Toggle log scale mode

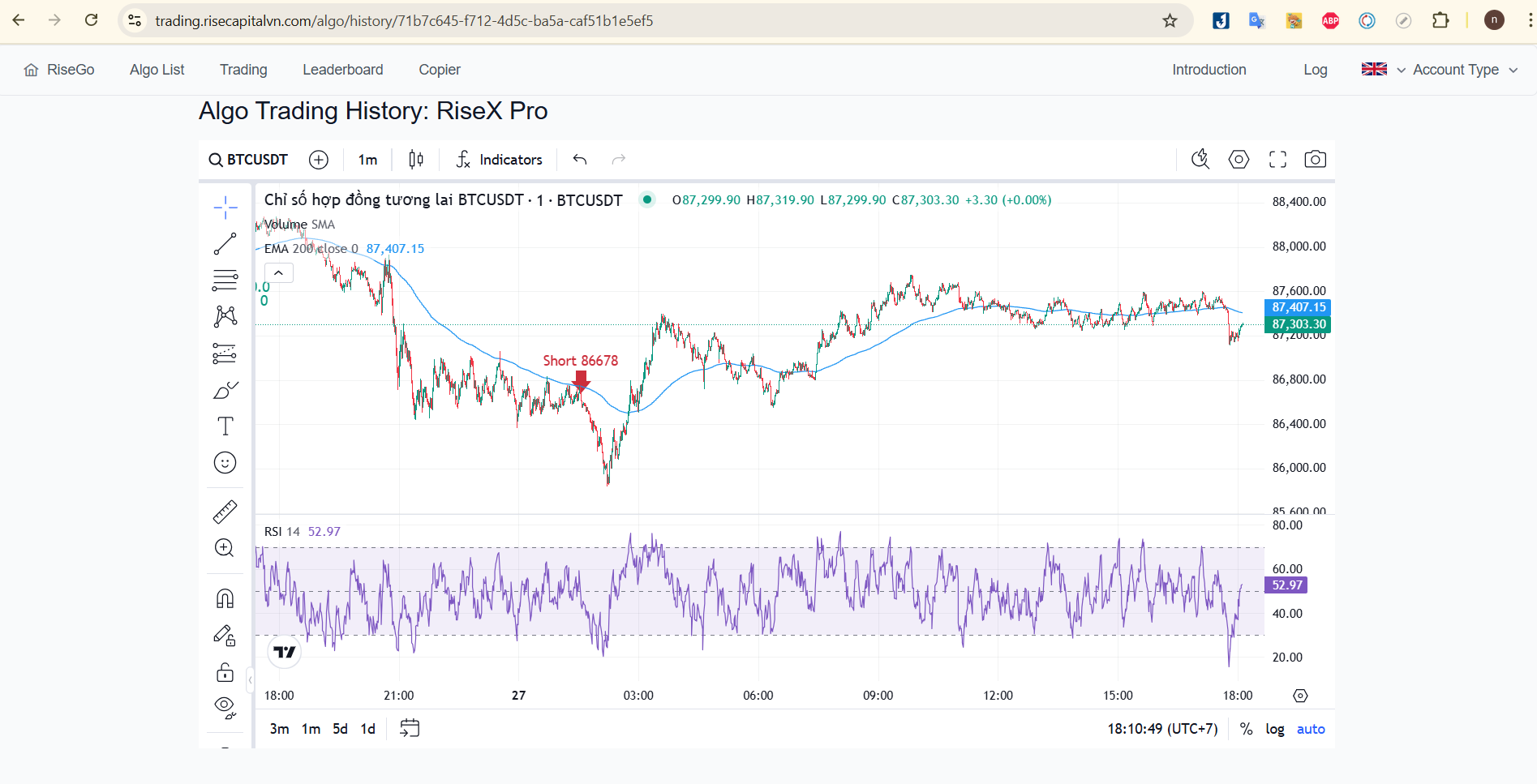coord(1275,729)
